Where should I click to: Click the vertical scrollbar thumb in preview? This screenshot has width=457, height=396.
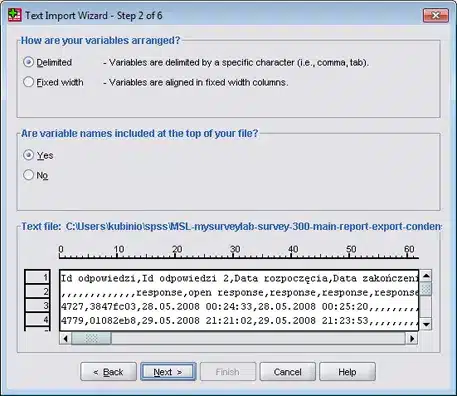pos(426,289)
